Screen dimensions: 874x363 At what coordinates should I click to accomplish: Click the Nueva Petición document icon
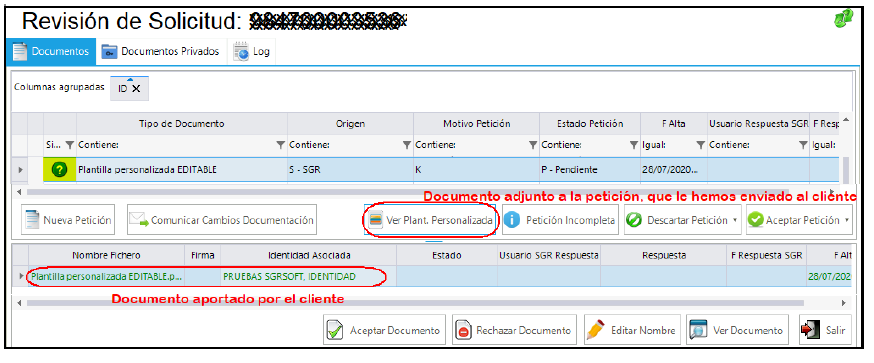point(33,220)
